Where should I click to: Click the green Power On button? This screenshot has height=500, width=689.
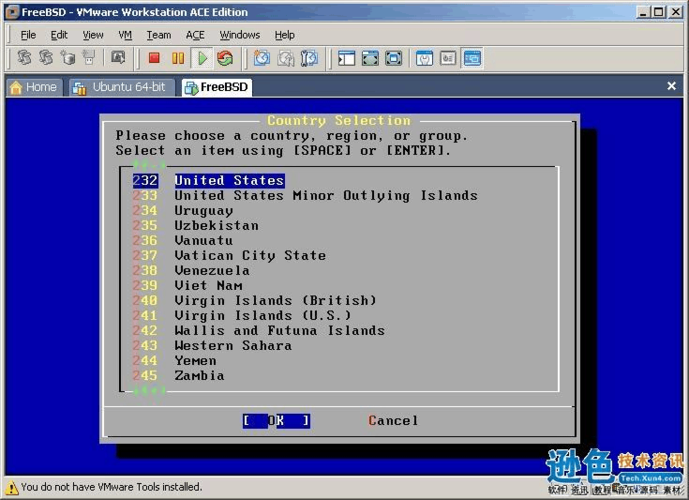[x=202, y=58]
